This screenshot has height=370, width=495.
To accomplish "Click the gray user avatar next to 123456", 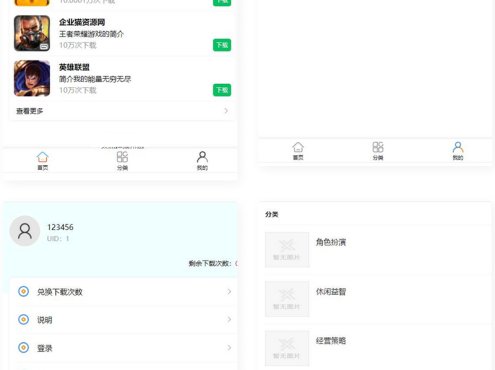I will pos(25,231).
